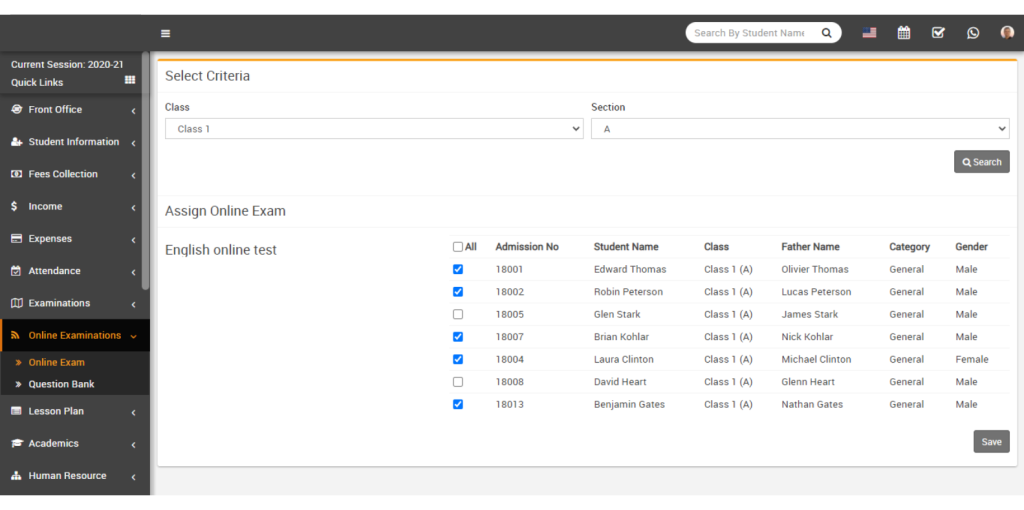The height and width of the screenshot is (510, 1024).
Task: Open the Section dropdown
Action: pos(800,129)
